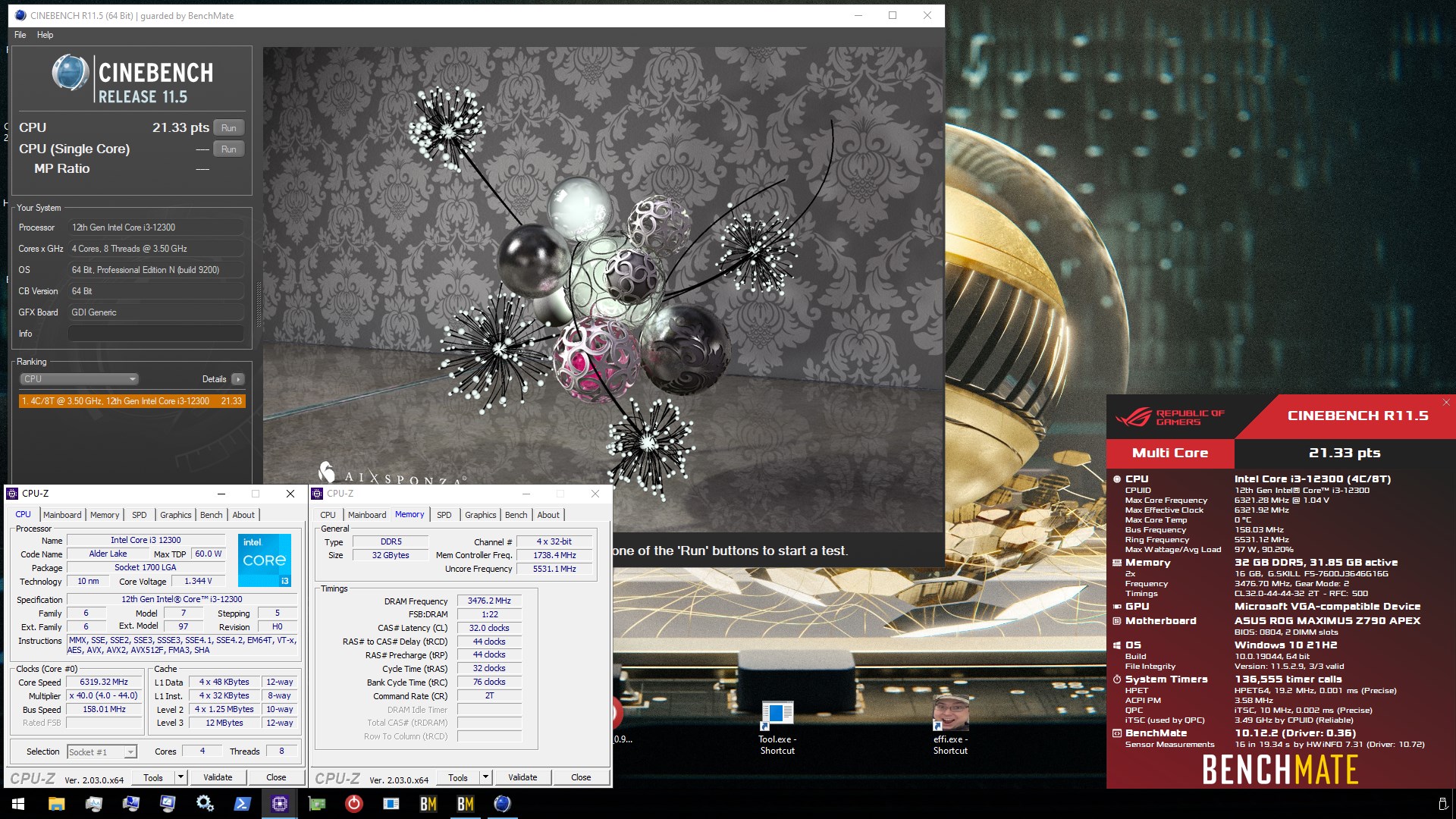Click the Cinebench title bar app icon

pyautogui.click(x=20, y=15)
